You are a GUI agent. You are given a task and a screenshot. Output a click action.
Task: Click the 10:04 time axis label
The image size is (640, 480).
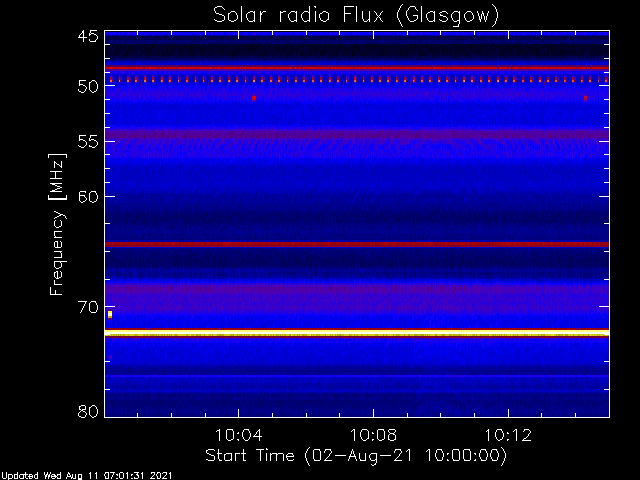click(x=238, y=435)
